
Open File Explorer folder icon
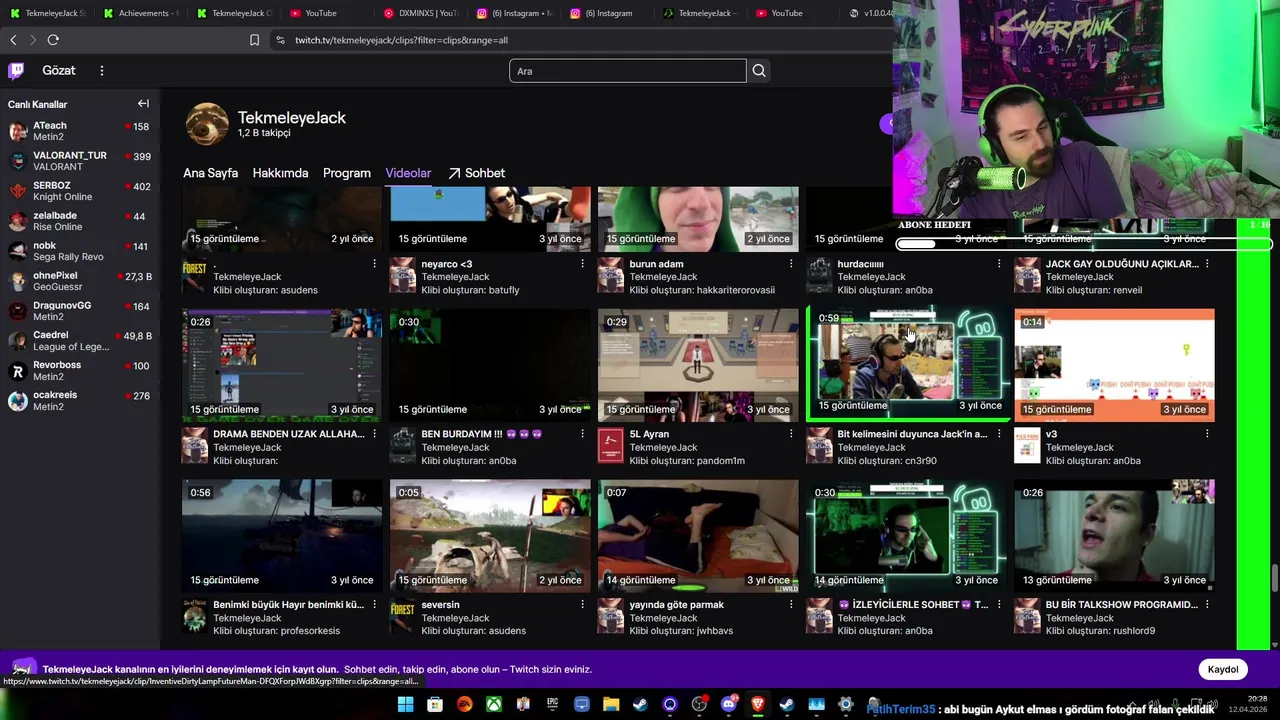click(x=611, y=705)
